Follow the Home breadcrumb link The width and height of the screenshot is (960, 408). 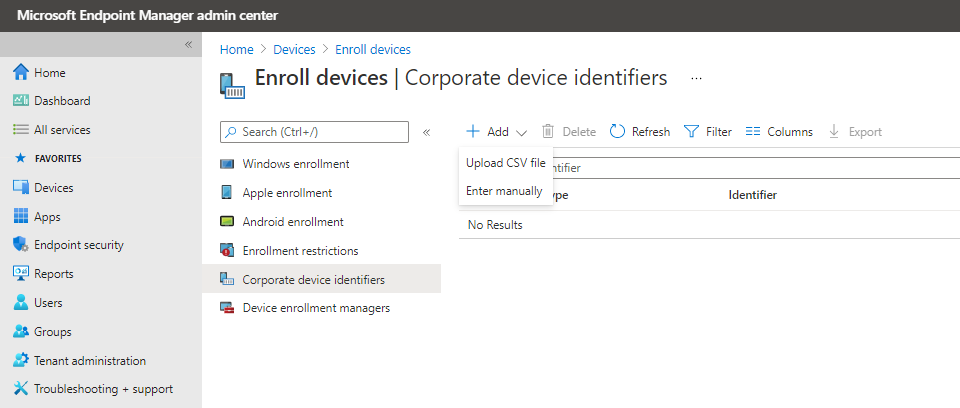[236, 50]
